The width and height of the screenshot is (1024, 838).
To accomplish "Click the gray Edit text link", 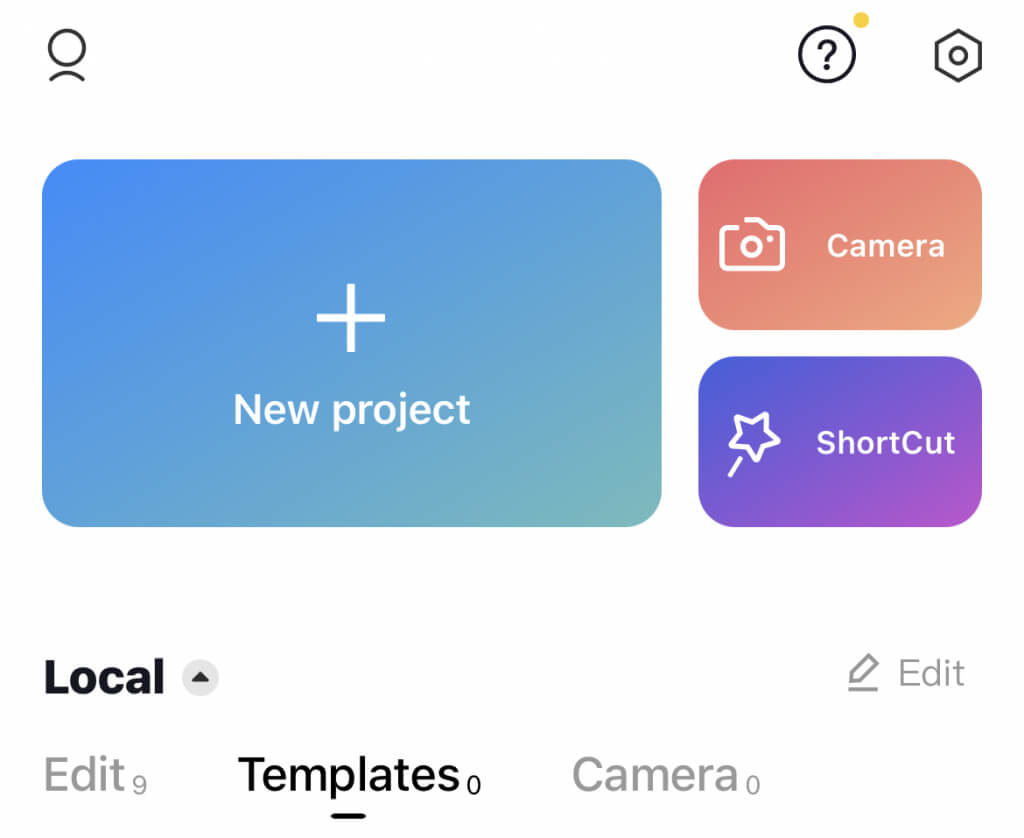I will [x=931, y=674].
